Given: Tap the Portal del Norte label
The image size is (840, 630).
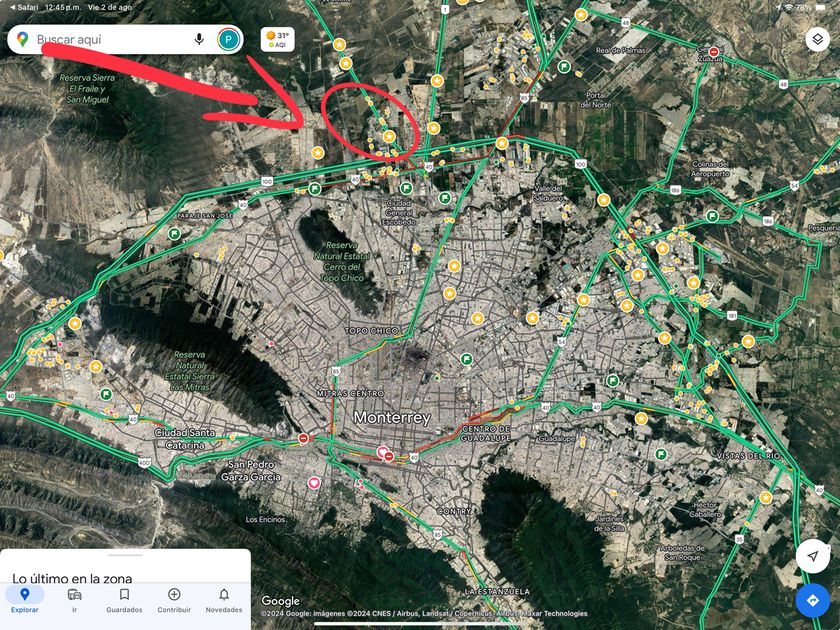Looking at the screenshot, I should [595, 100].
